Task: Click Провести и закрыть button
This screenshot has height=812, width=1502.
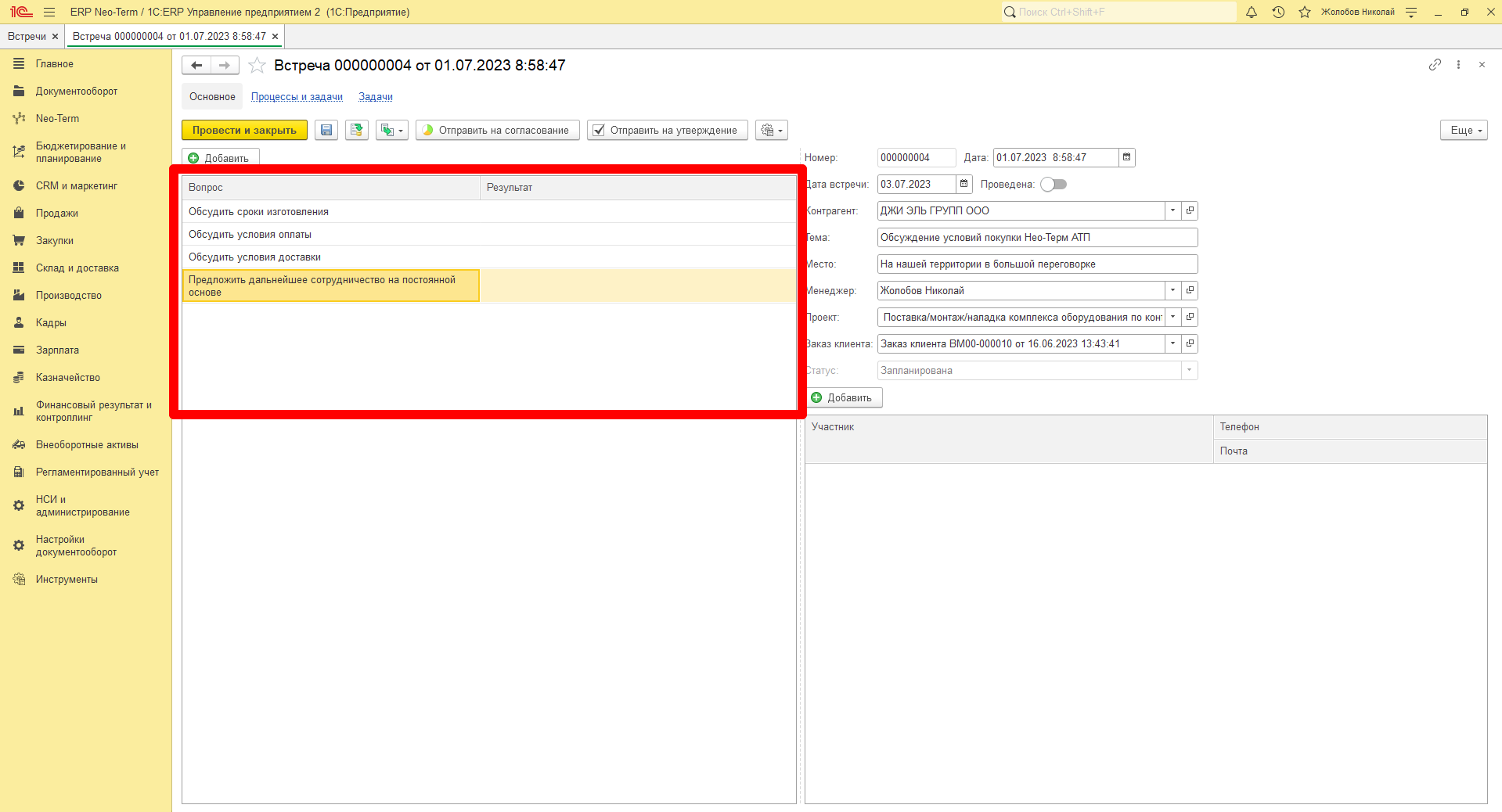Action: 244,130
